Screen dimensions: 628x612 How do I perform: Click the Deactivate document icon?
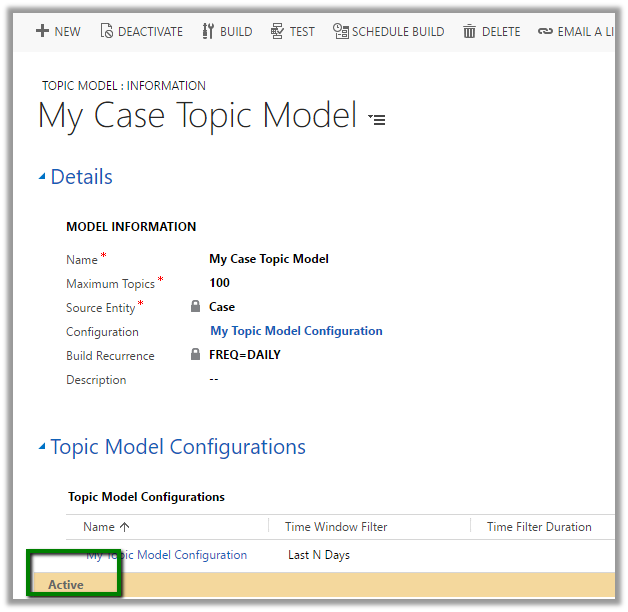coord(106,31)
